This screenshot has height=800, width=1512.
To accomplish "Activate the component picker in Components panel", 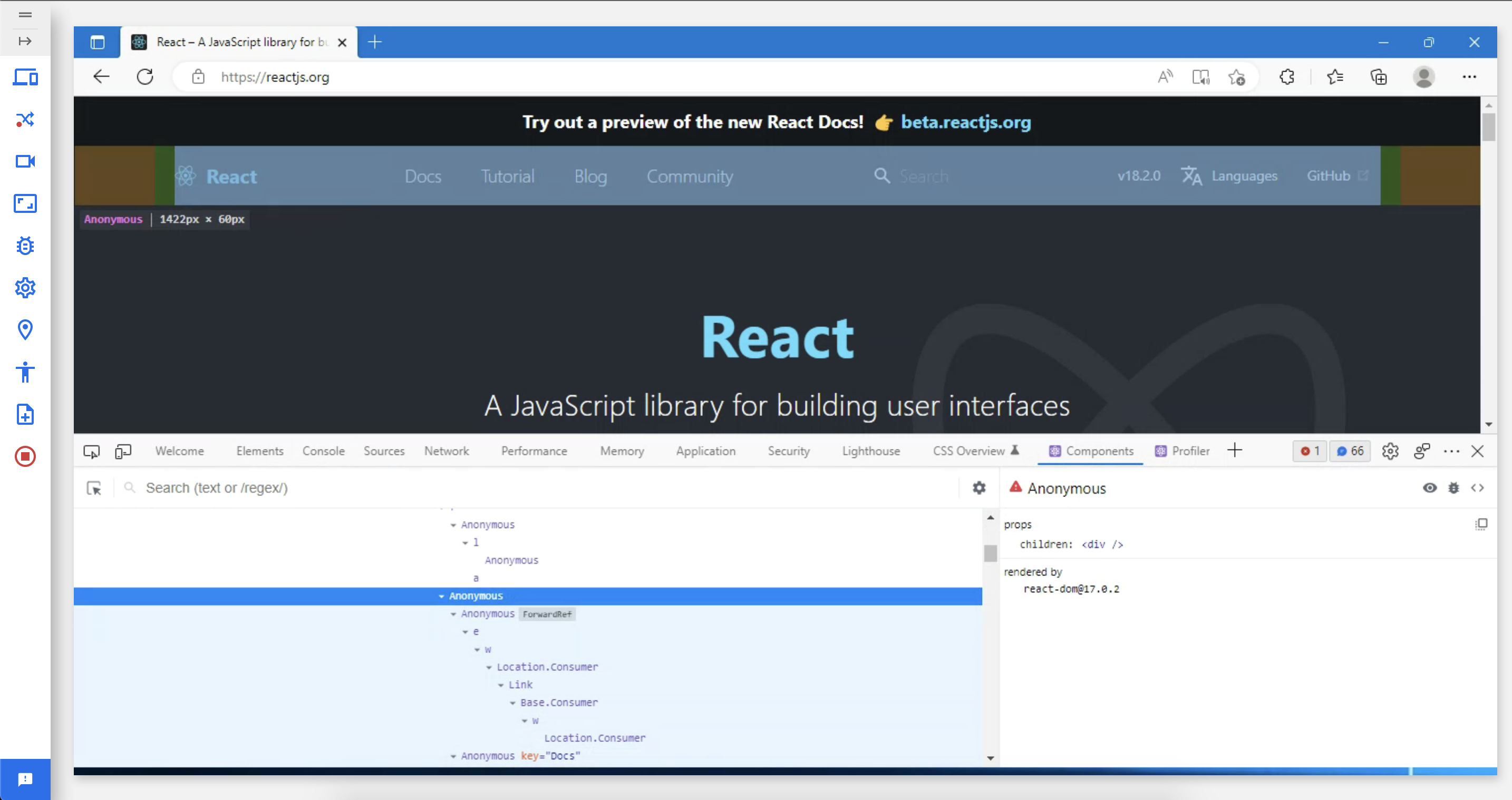I will click(93, 488).
